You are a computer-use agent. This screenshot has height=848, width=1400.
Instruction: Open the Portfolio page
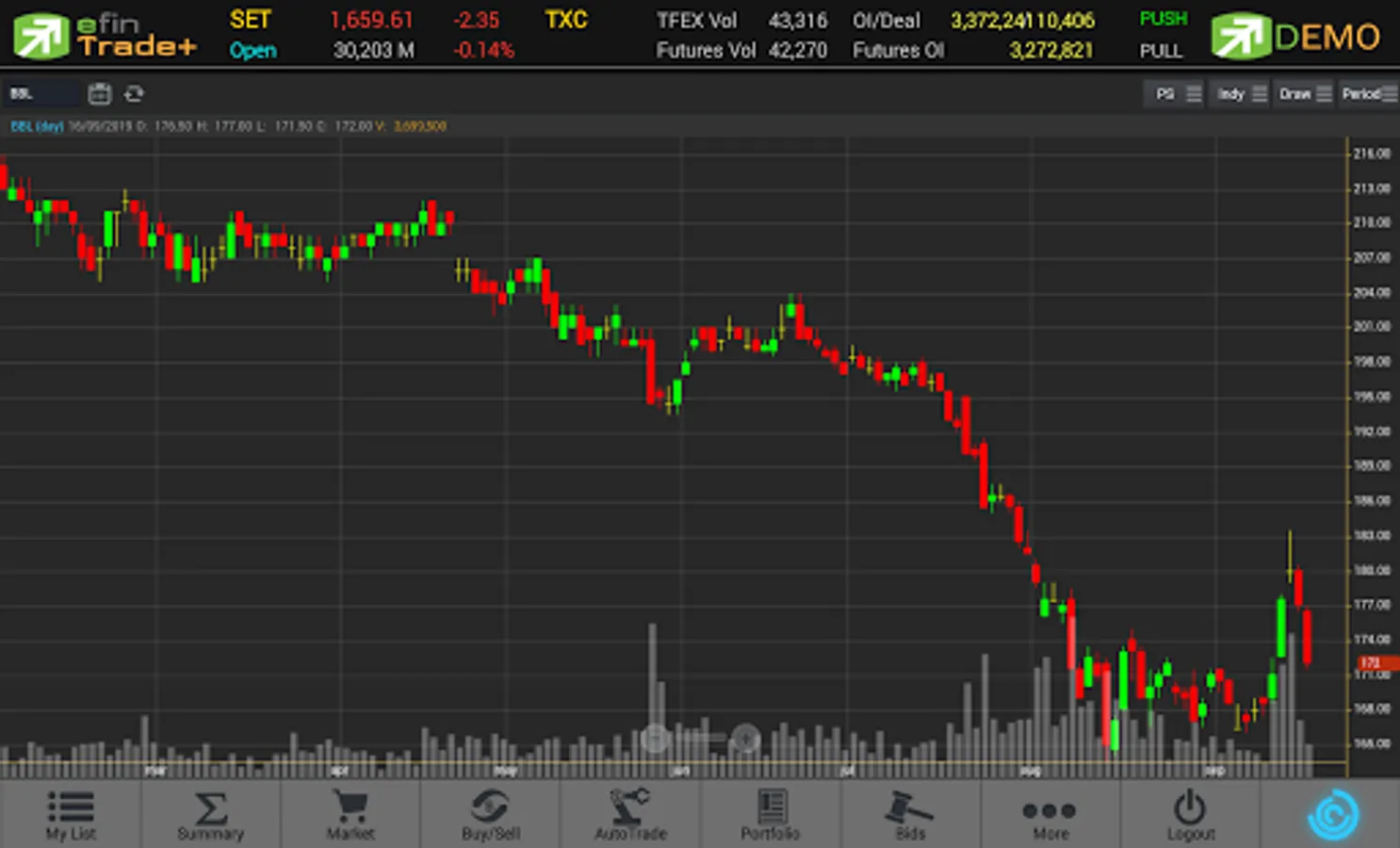[x=771, y=813]
